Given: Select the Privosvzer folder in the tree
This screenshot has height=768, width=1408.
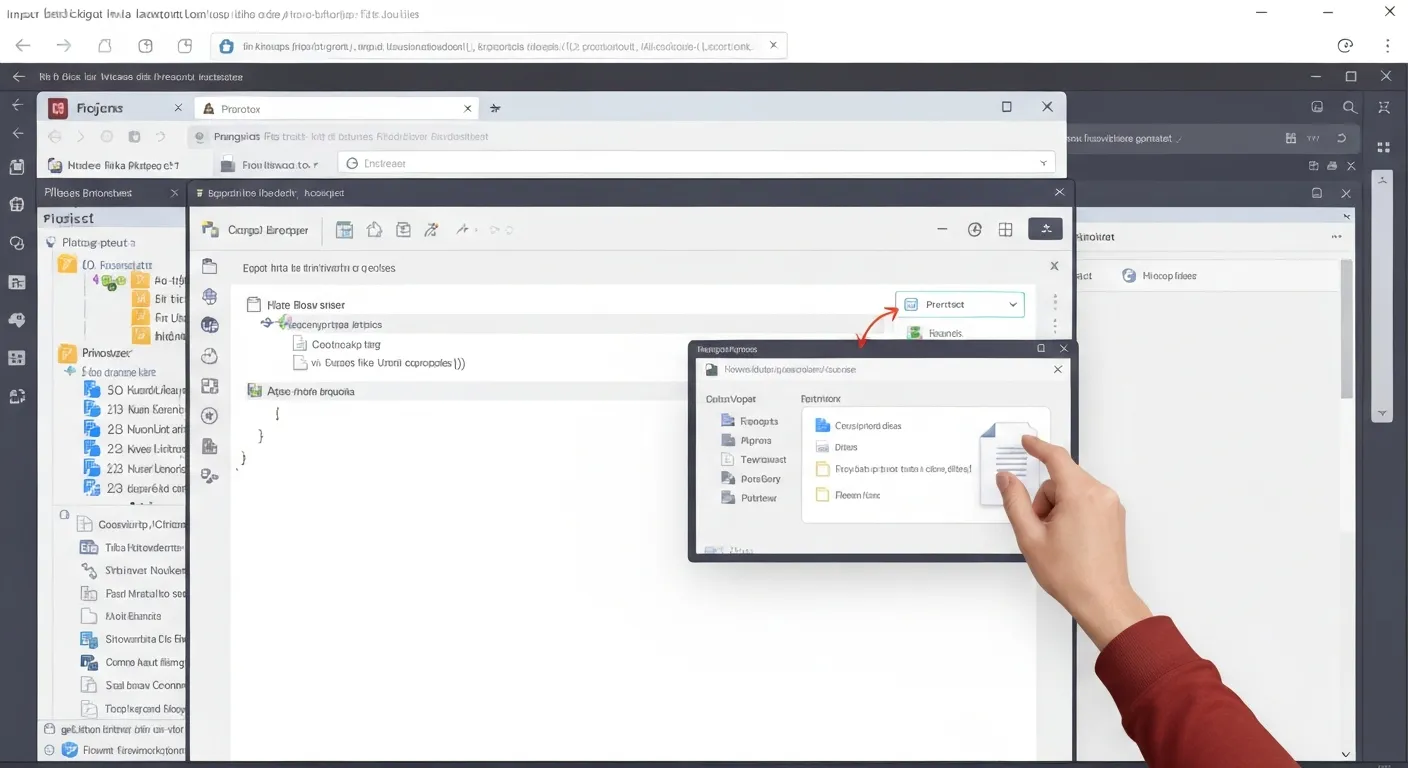Looking at the screenshot, I should click(106, 352).
